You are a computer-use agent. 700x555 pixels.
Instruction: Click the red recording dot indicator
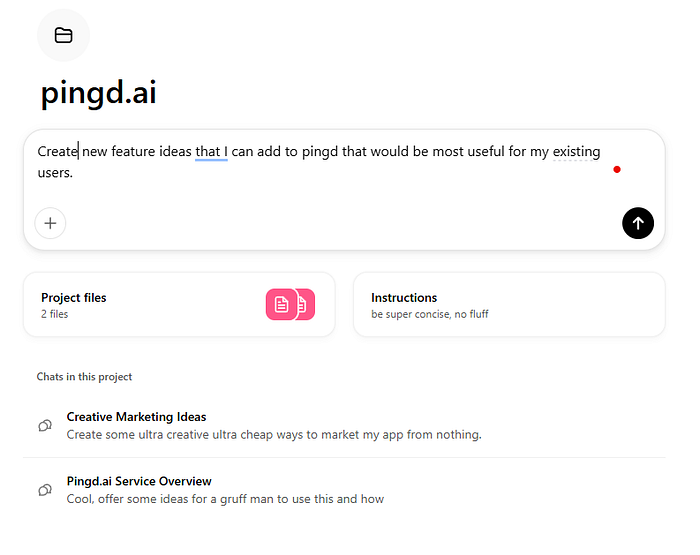[x=617, y=169]
